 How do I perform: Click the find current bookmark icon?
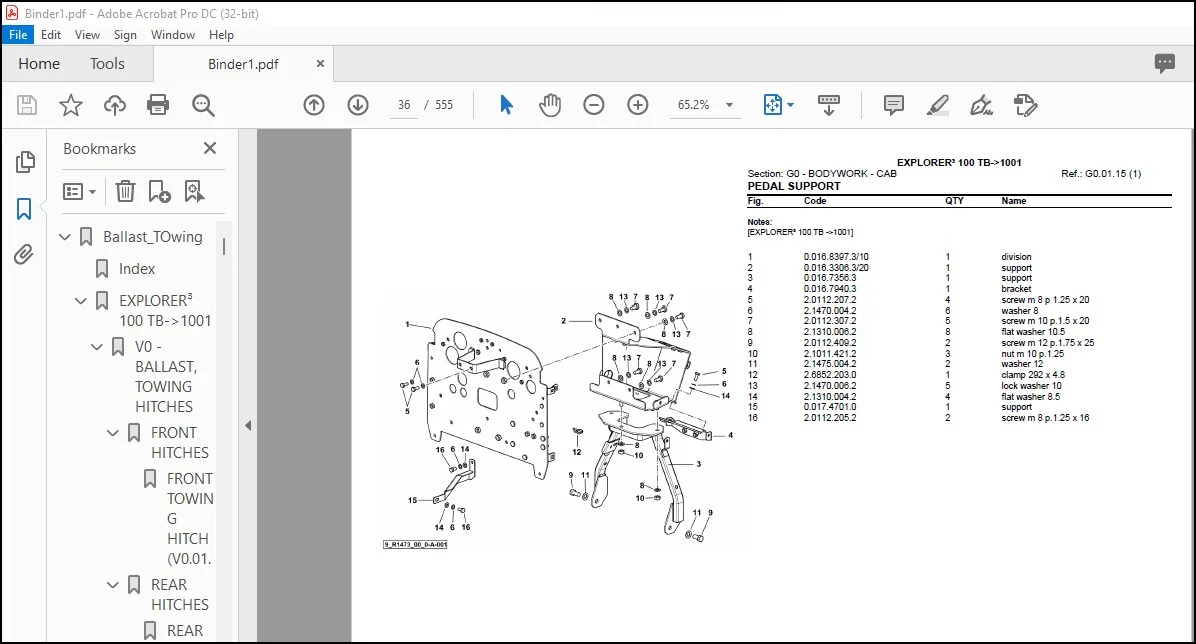[194, 192]
